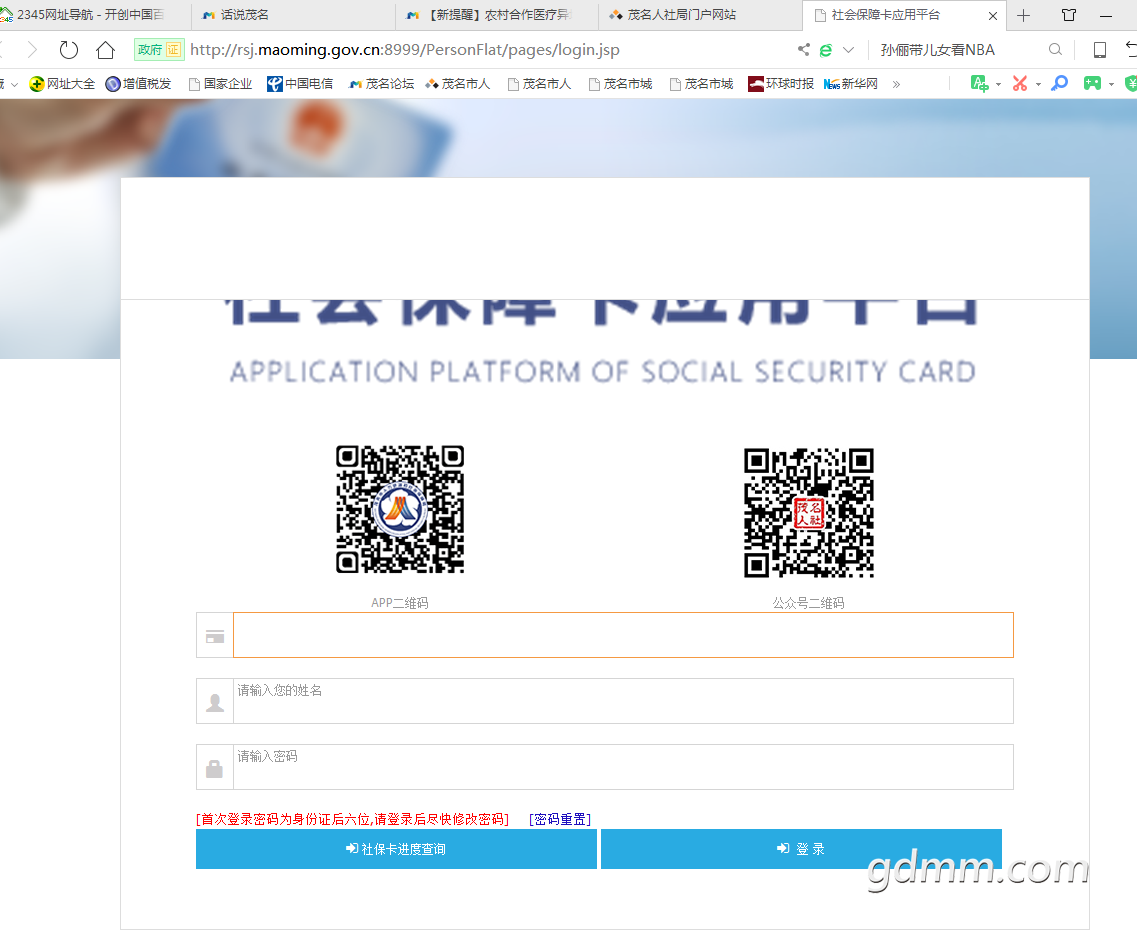Viewport: 1137px width, 932px height.
Task: Click the 政府 certificate badge
Action: (159, 50)
